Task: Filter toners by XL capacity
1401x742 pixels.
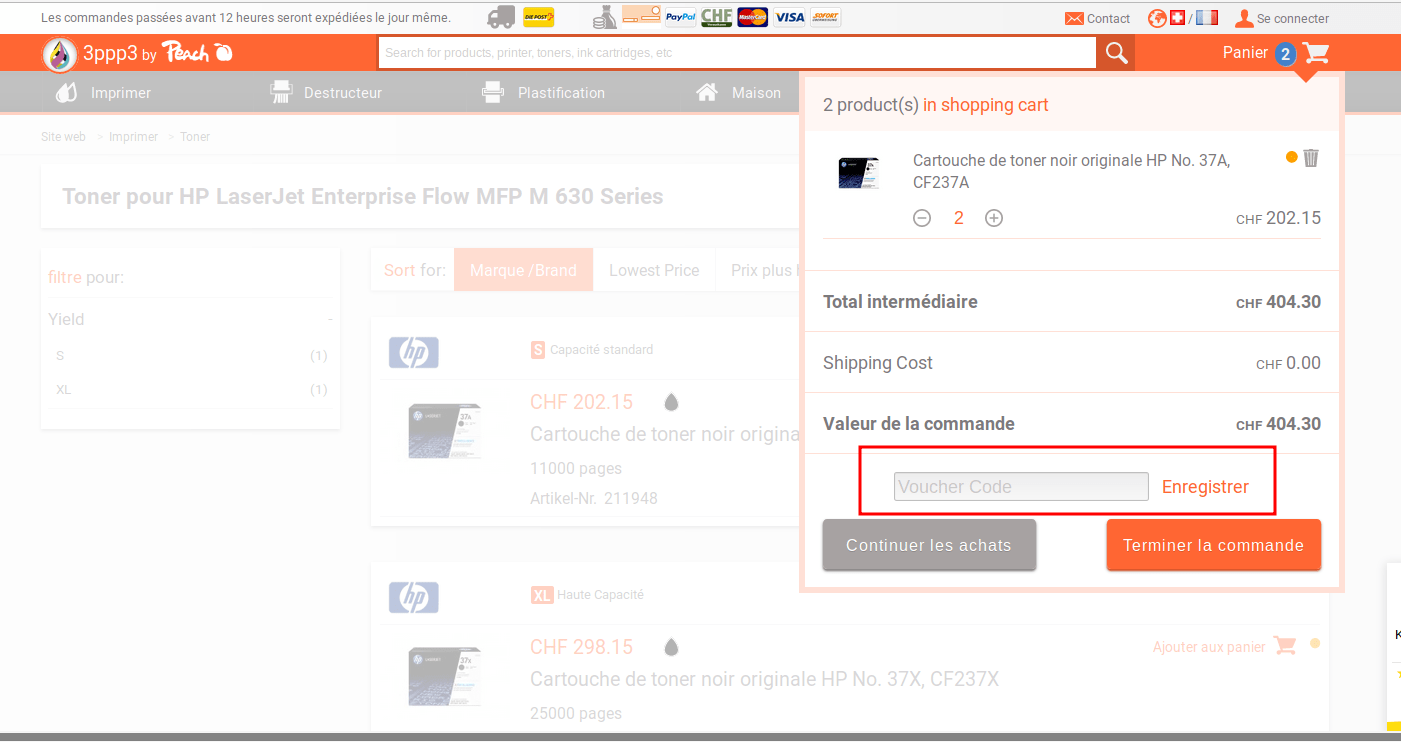Action: point(63,389)
